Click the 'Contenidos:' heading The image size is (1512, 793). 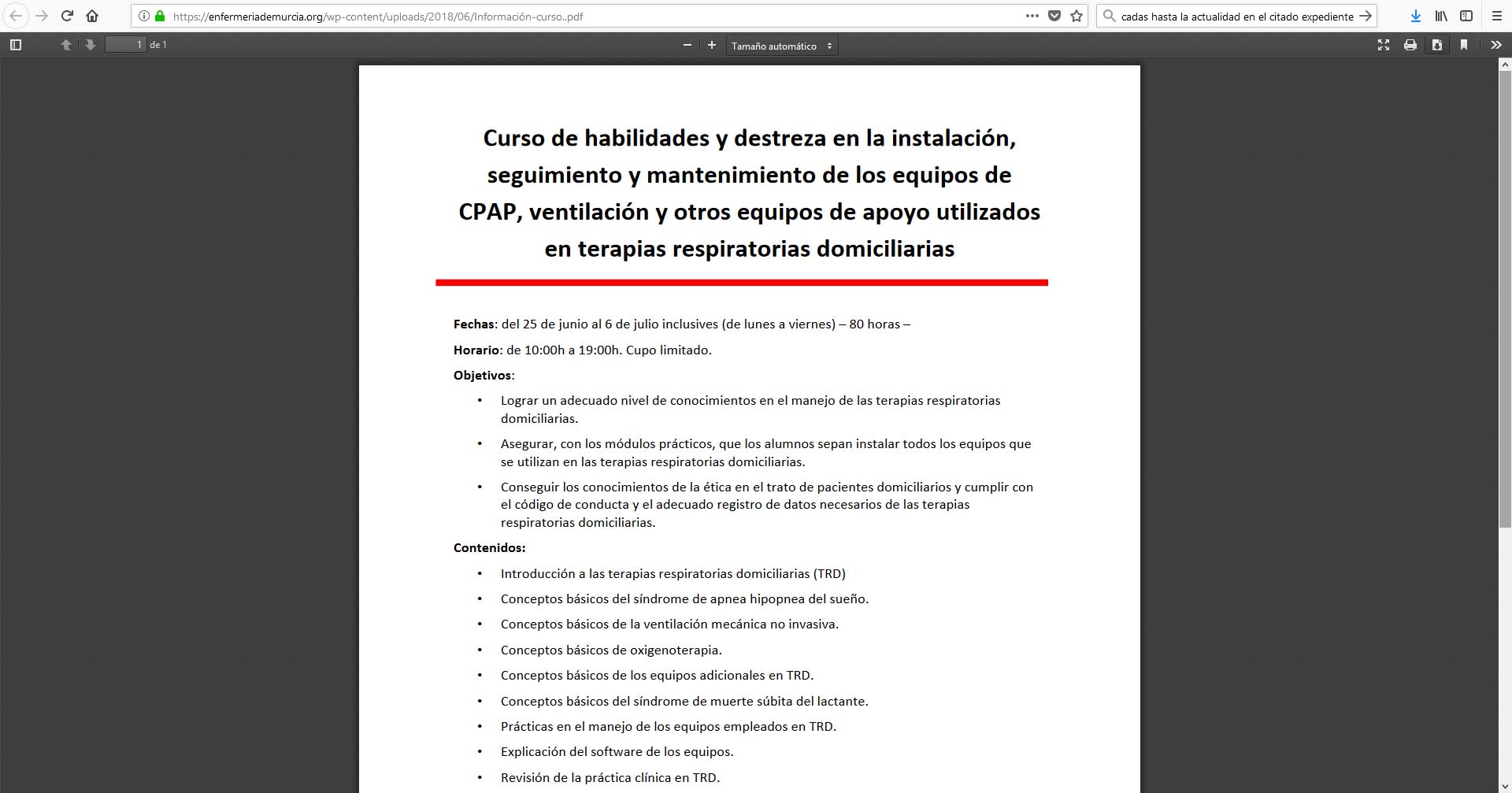(489, 547)
